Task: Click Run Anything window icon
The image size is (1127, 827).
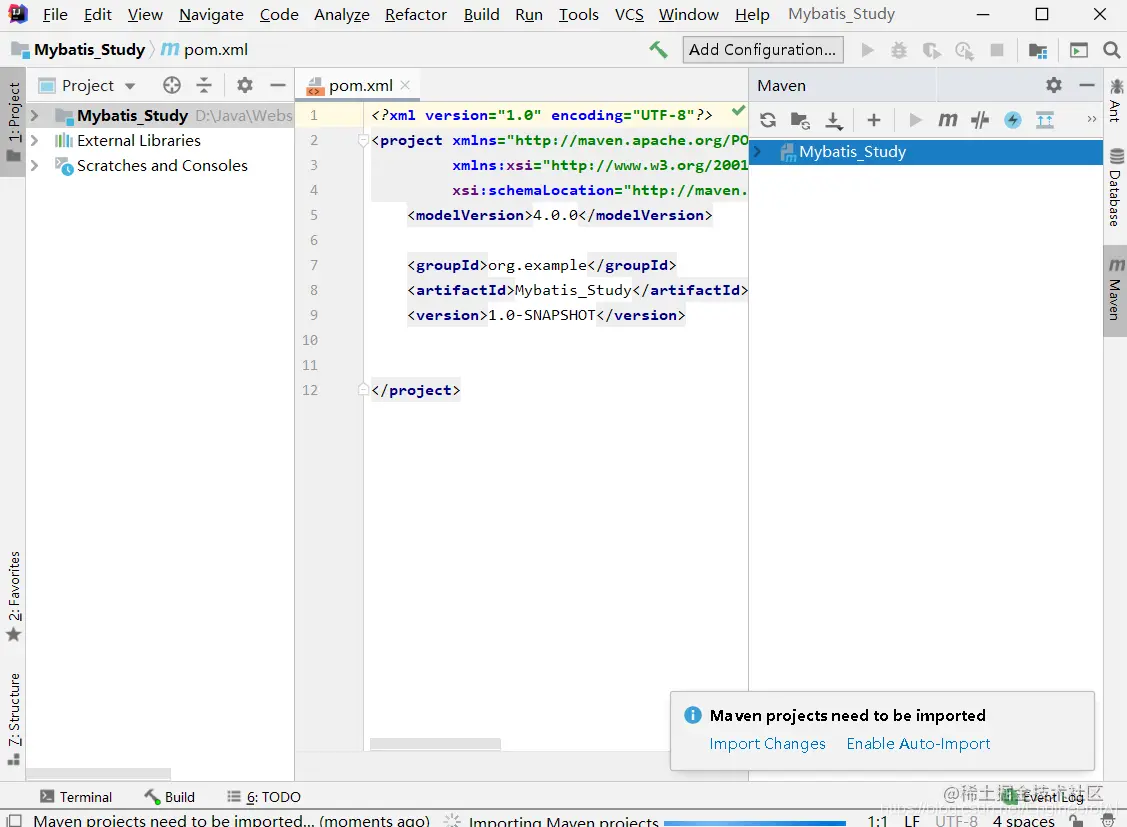Action: [x=1079, y=50]
